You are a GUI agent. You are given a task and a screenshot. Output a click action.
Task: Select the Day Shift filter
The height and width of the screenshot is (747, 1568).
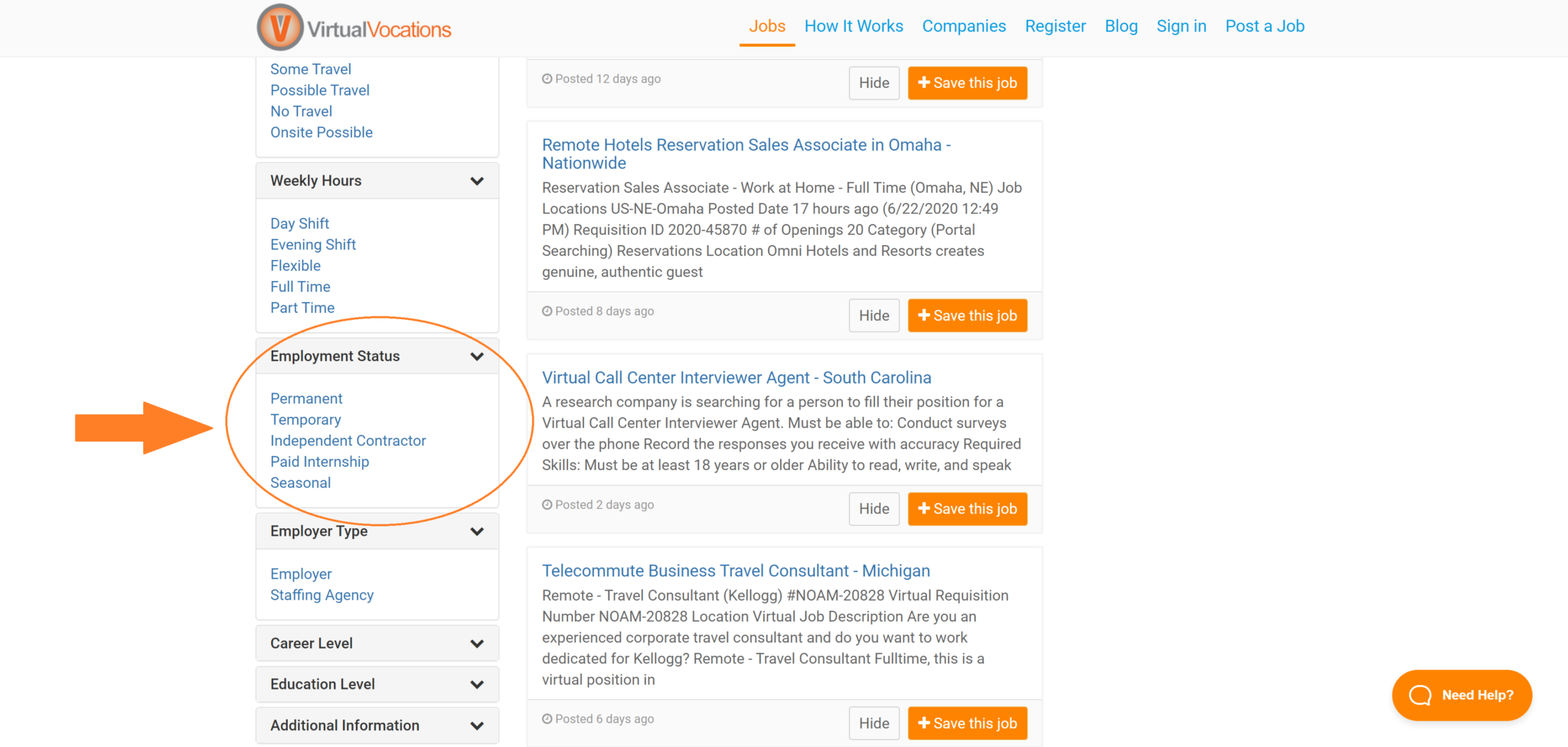(x=299, y=223)
